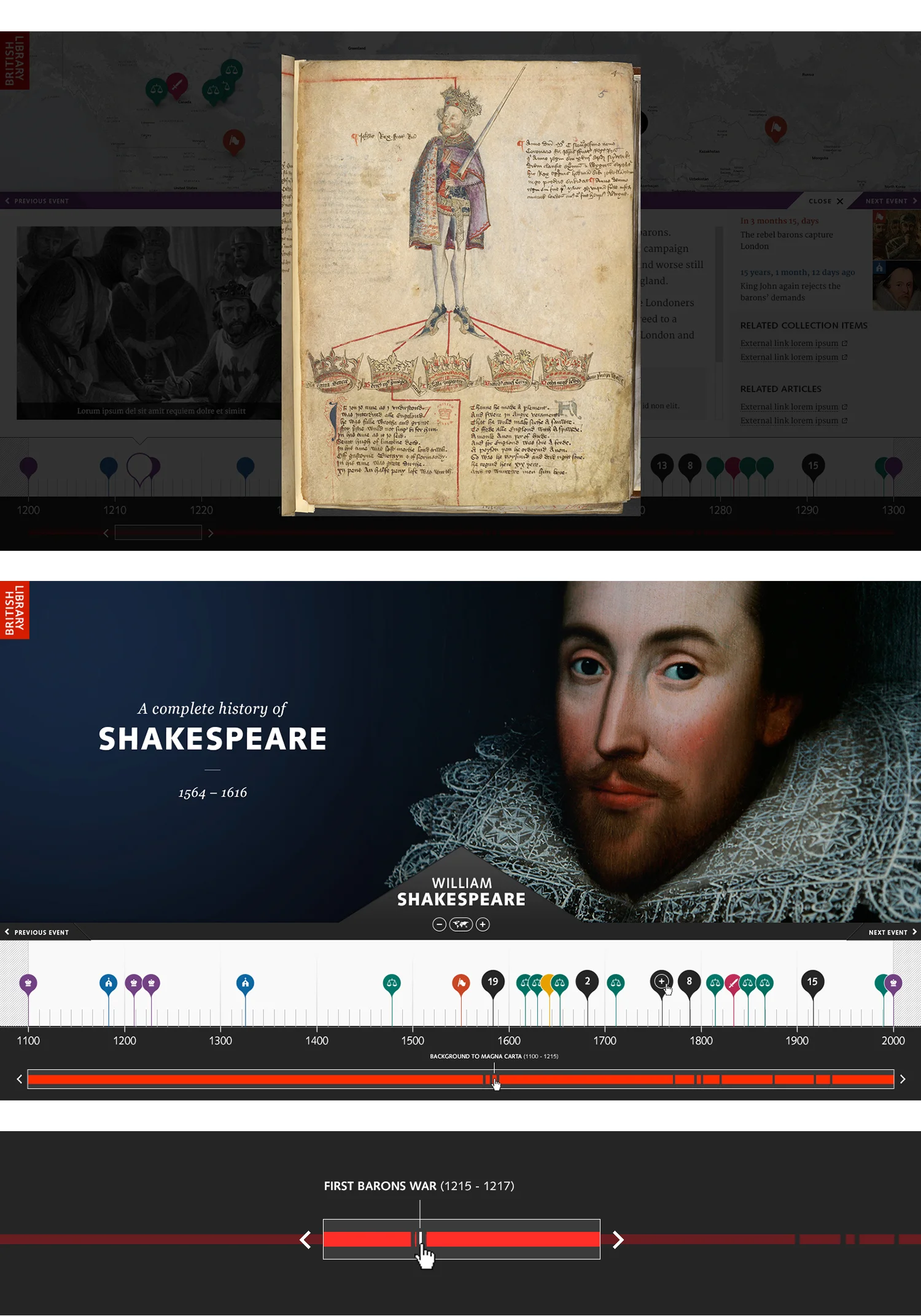Expand black plus cluster marker near 1760
Viewport: 921px width, 1316px height.
(x=661, y=982)
